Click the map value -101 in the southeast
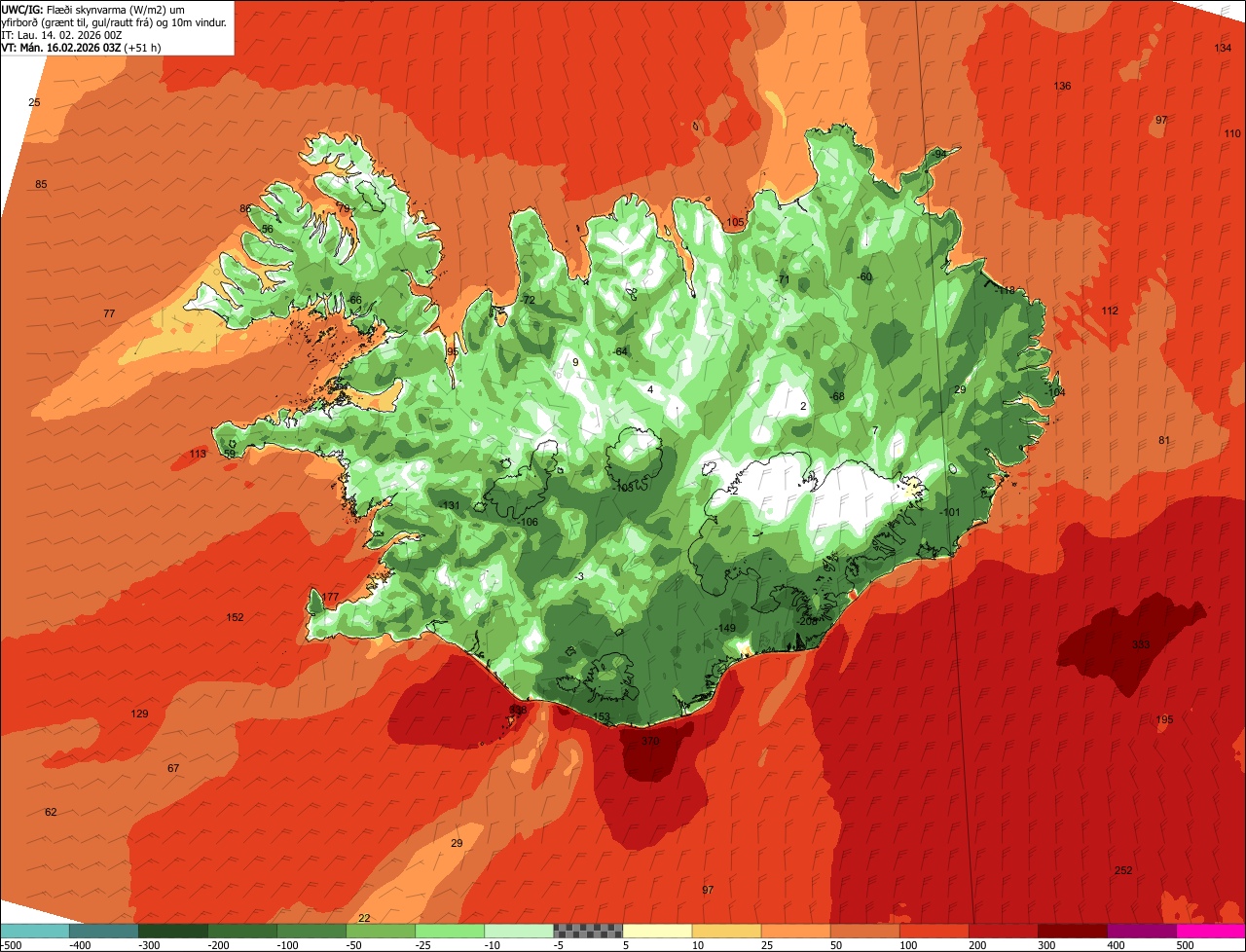 [950, 512]
